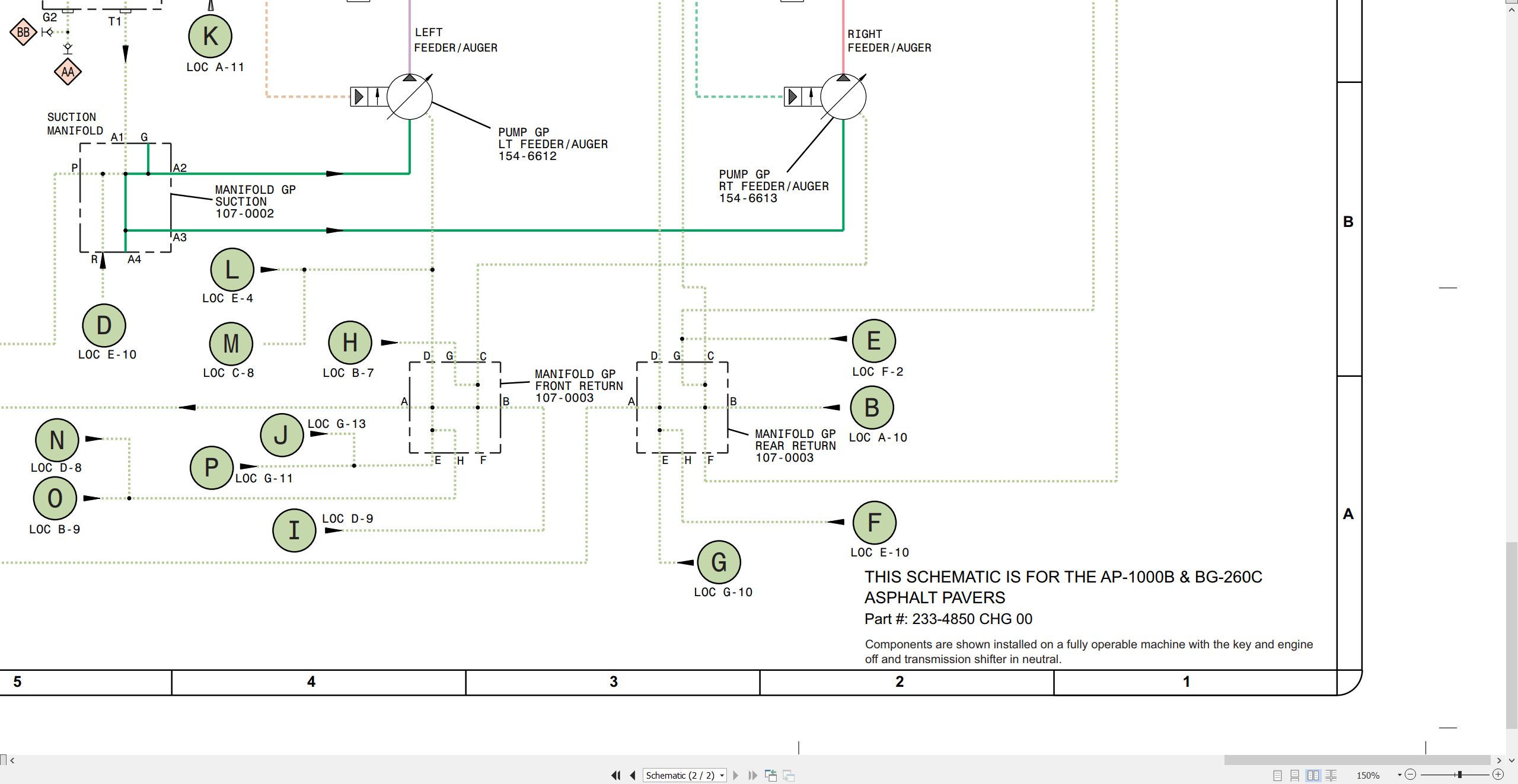
Task: Click the green E connector circle
Action: pyautogui.click(x=873, y=341)
